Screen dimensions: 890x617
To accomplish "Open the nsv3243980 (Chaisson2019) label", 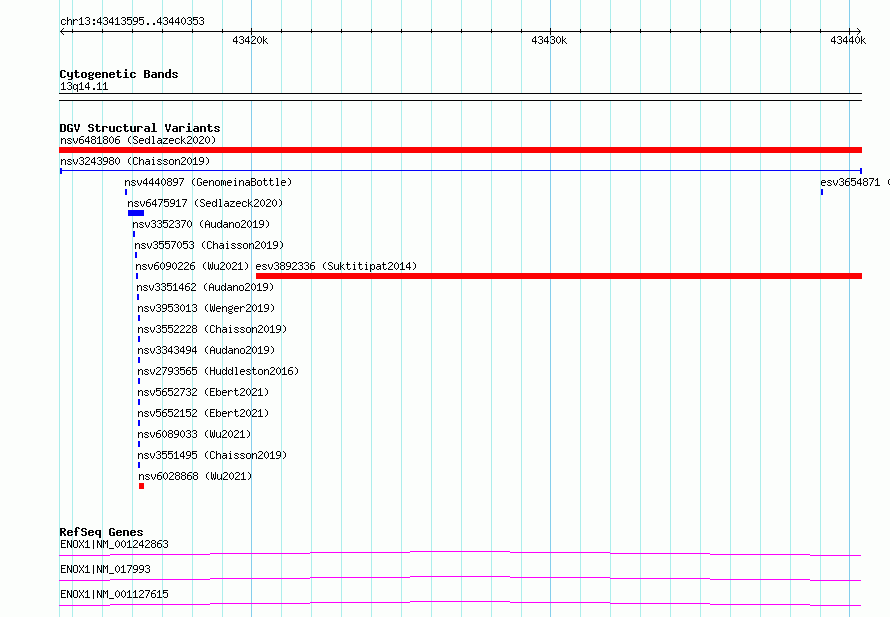I will (135, 161).
